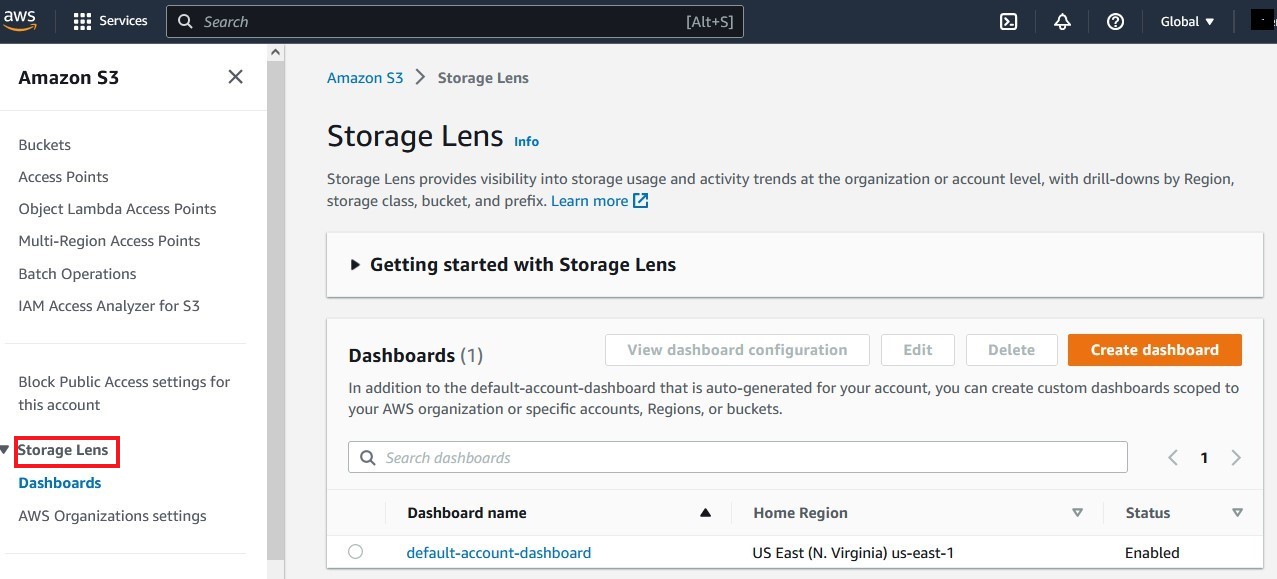Click the search magnifier in dashboards field
The image size is (1277, 579).
[367, 458]
